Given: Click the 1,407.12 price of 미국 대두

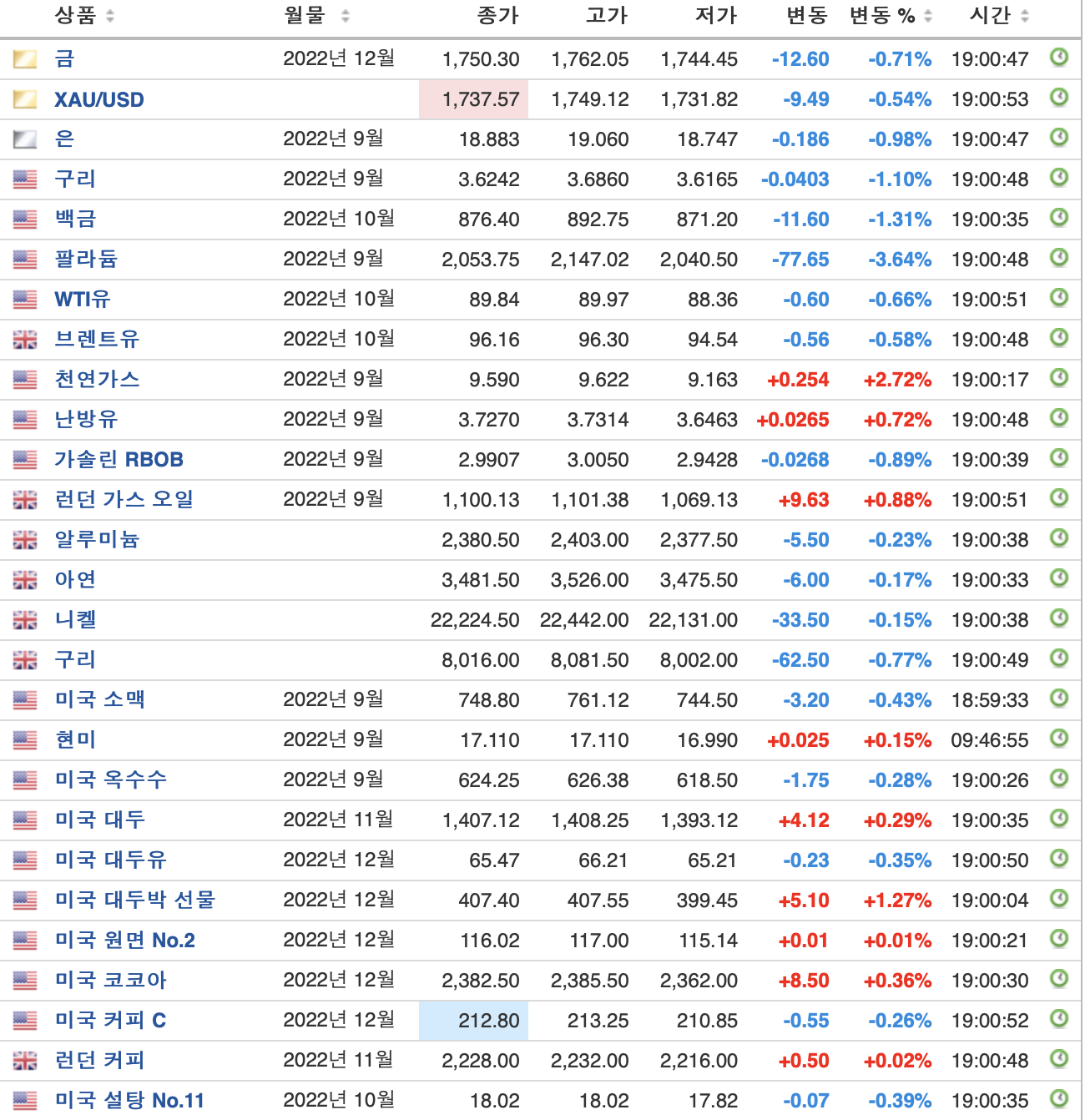Looking at the screenshot, I should point(481,820).
